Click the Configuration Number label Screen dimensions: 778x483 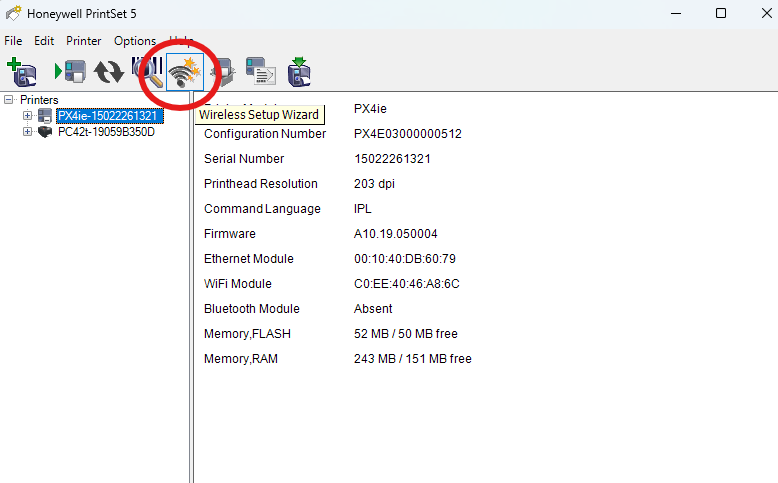[x=265, y=134]
